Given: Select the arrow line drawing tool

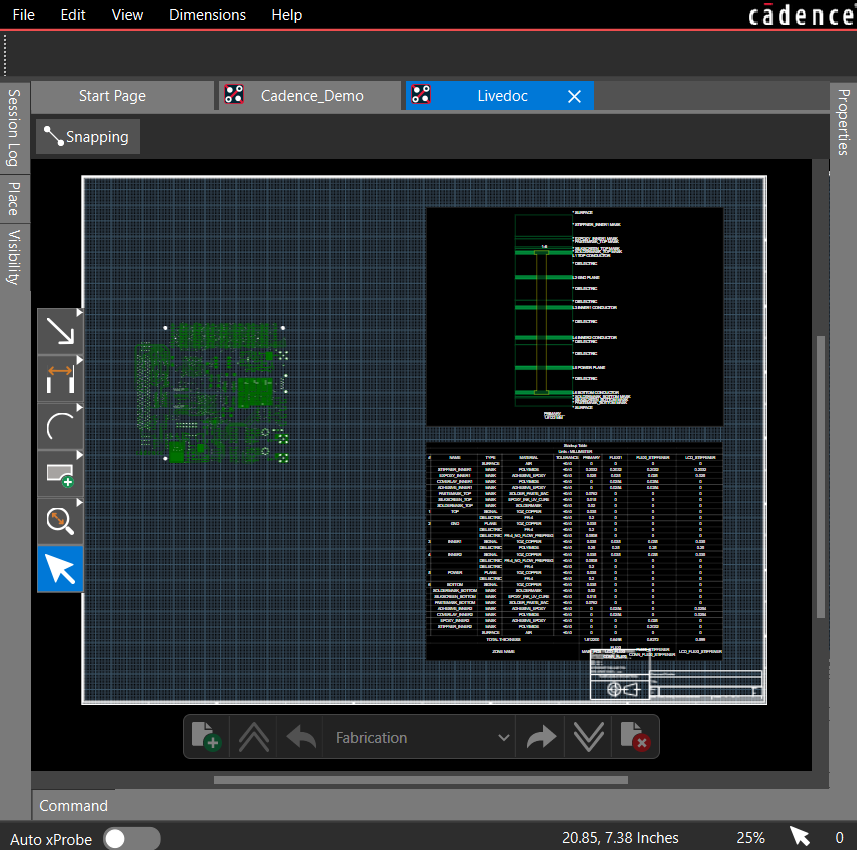Looking at the screenshot, I should pyautogui.click(x=60, y=331).
